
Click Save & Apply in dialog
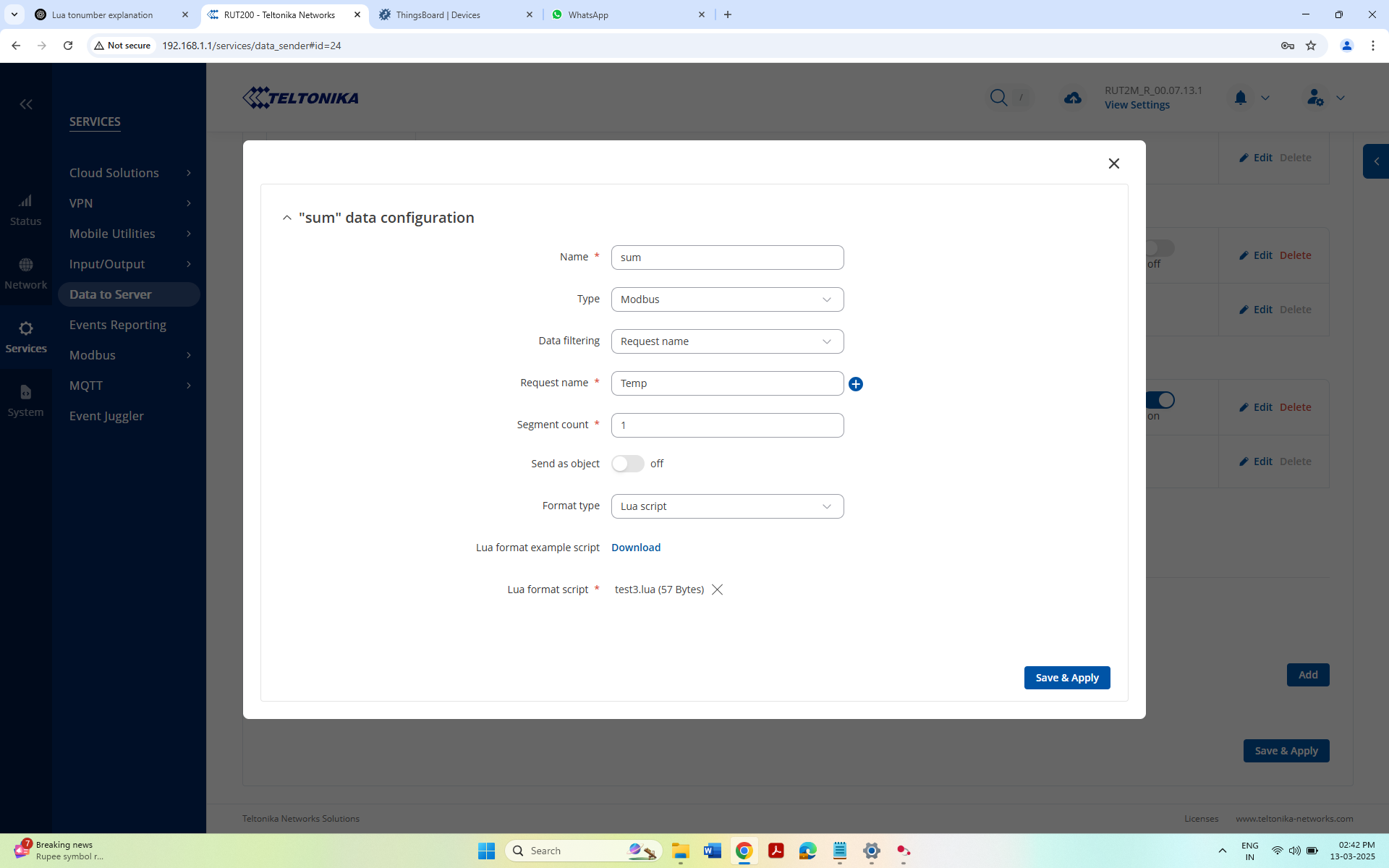pyautogui.click(x=1067, y=678)
